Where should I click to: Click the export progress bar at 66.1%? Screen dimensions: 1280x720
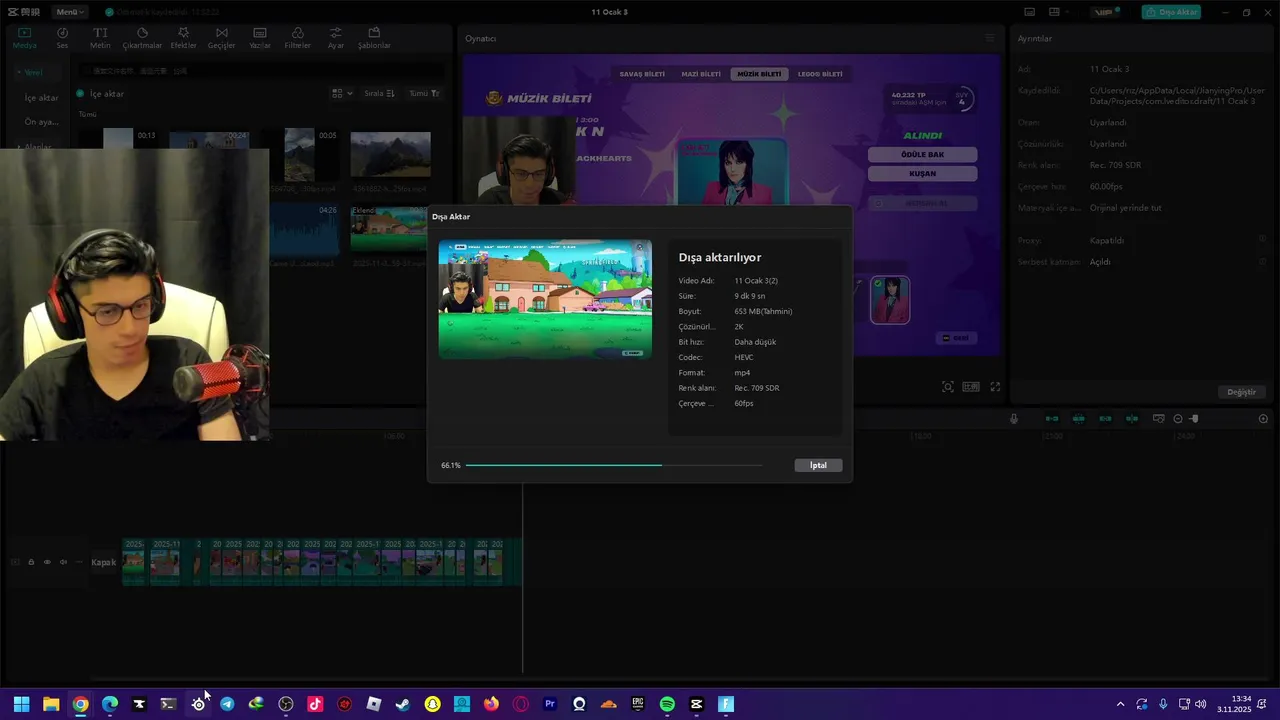(613, 465)
